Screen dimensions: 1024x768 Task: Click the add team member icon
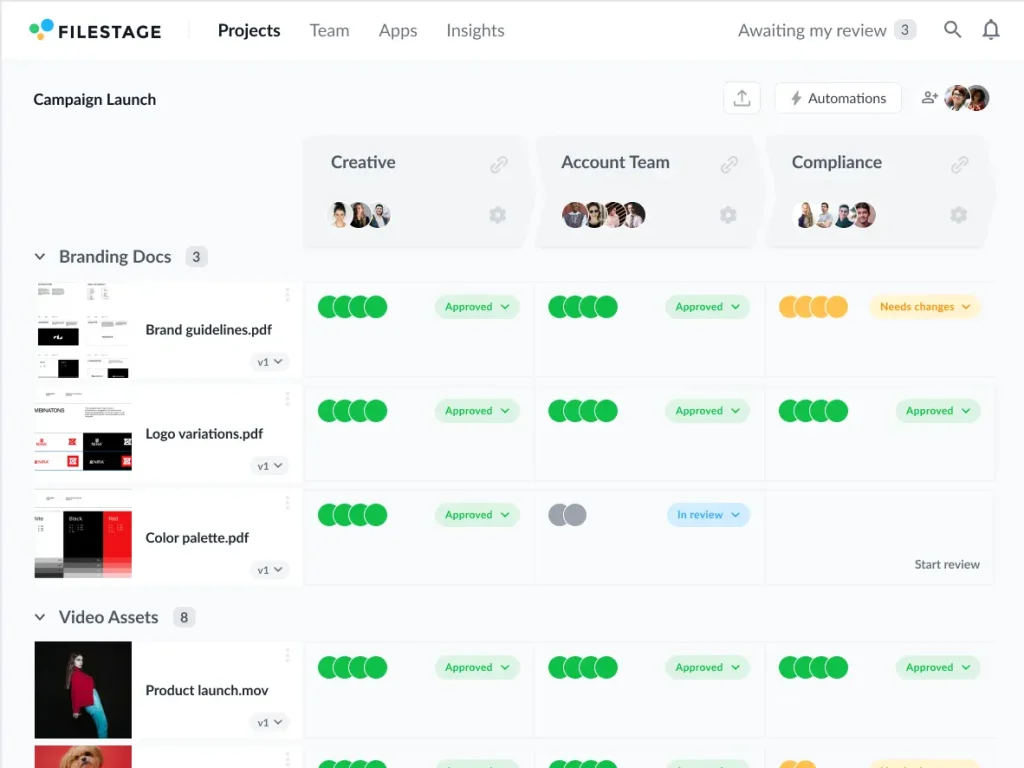930,98
